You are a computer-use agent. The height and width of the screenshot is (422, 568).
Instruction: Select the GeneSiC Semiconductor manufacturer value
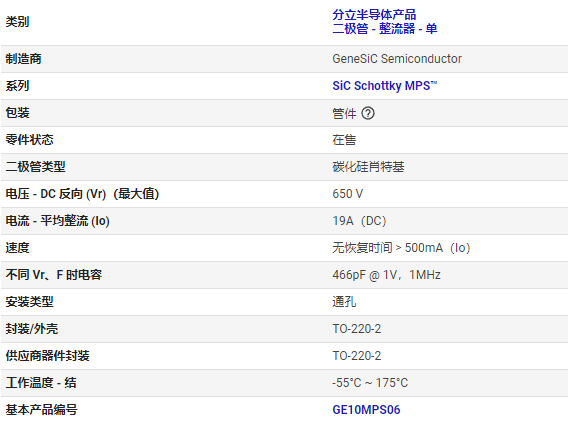click(x=397, y=59)
